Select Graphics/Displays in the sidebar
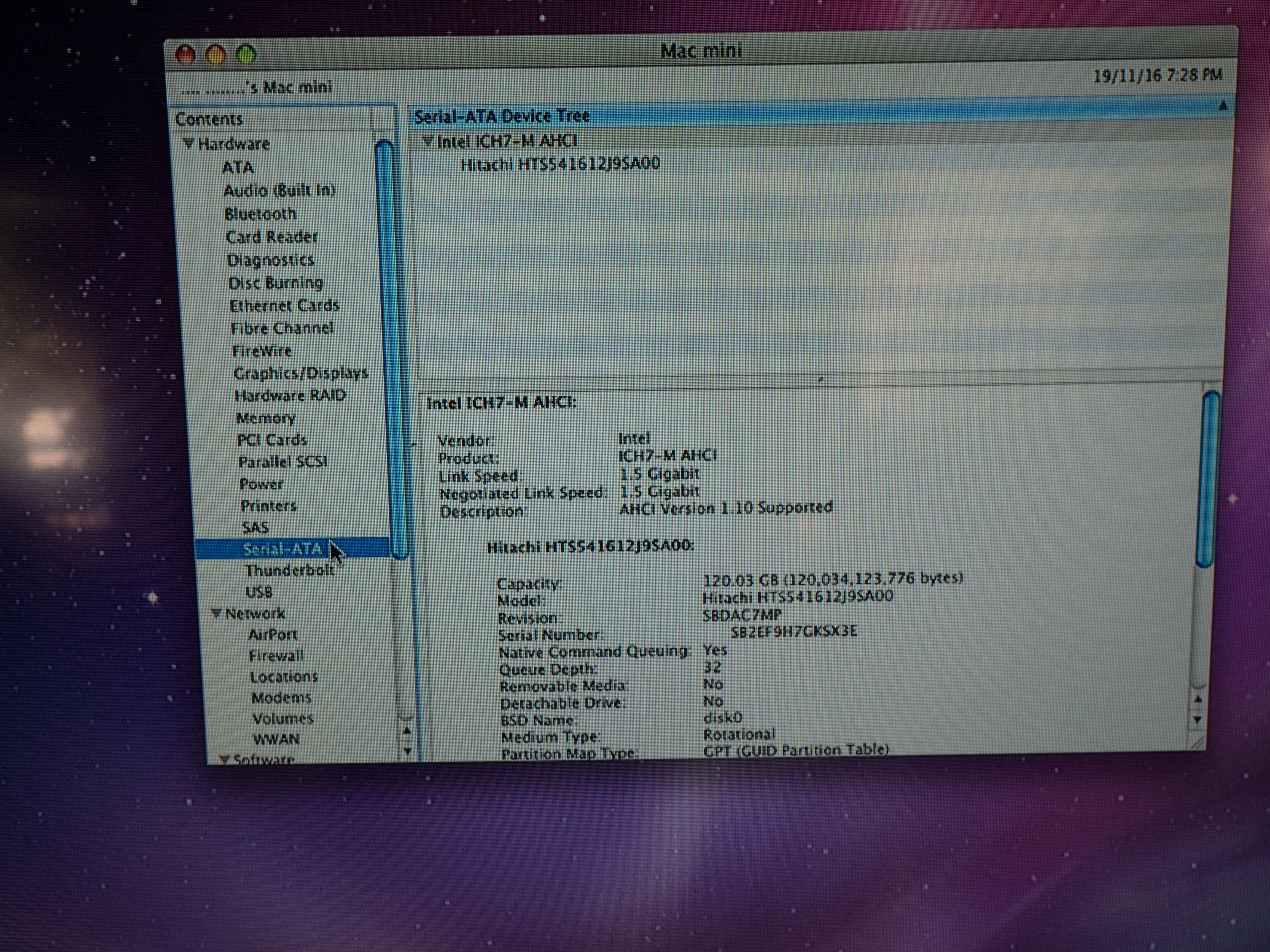 coord(300,374)
